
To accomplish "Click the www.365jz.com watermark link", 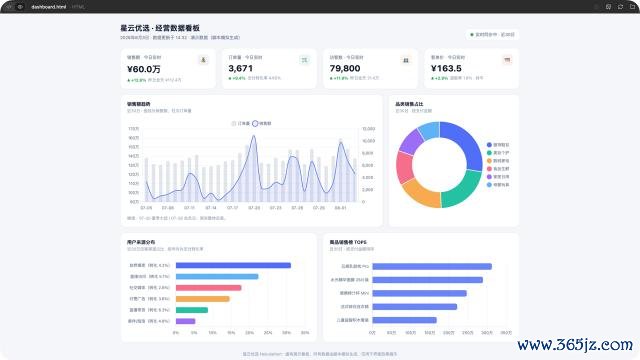I will point(575,345).
